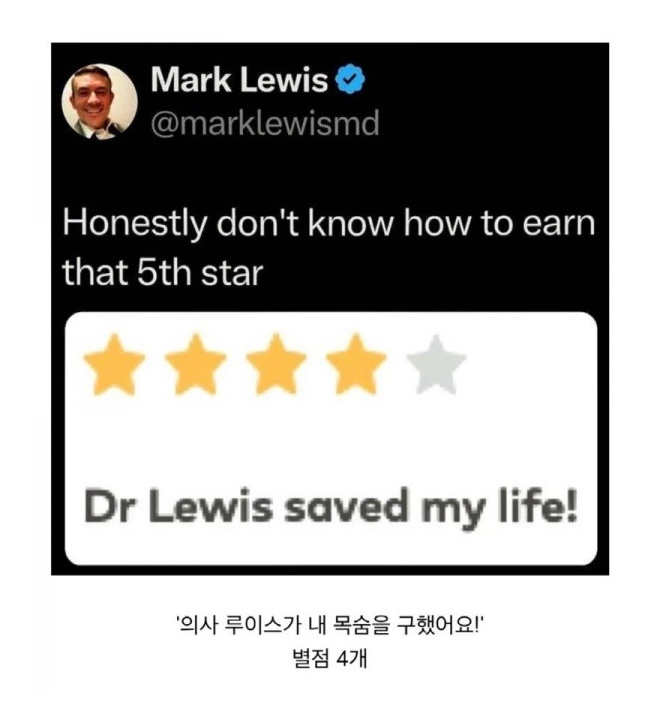Viewport: 660px width, 723px height.
Task: Click the word 'Honestly' in the tweet
Action: [x=135, y=224]
